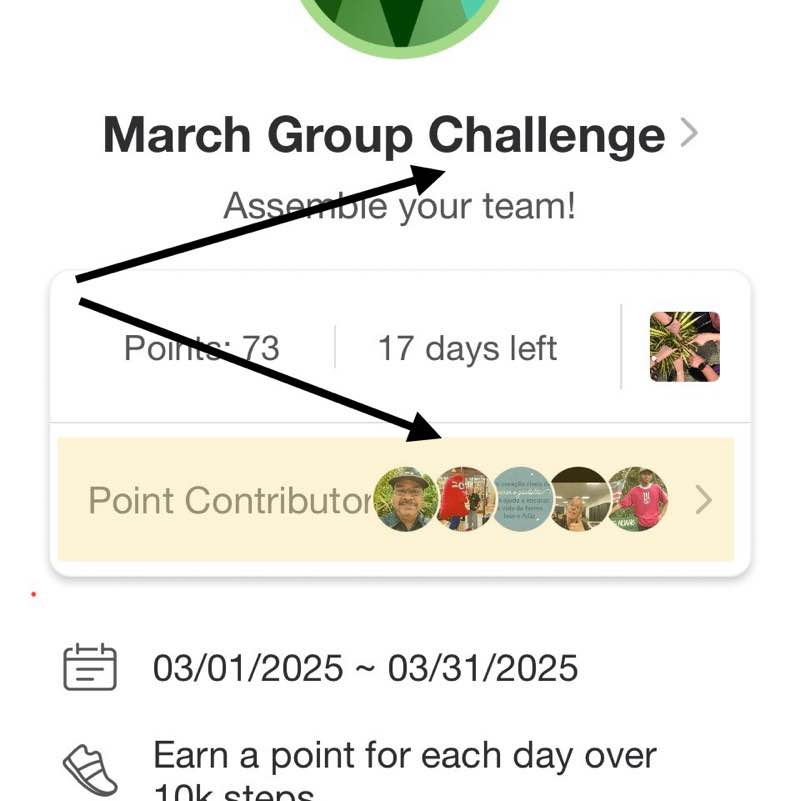Select the Points: 73 counter

pos(201,349)
